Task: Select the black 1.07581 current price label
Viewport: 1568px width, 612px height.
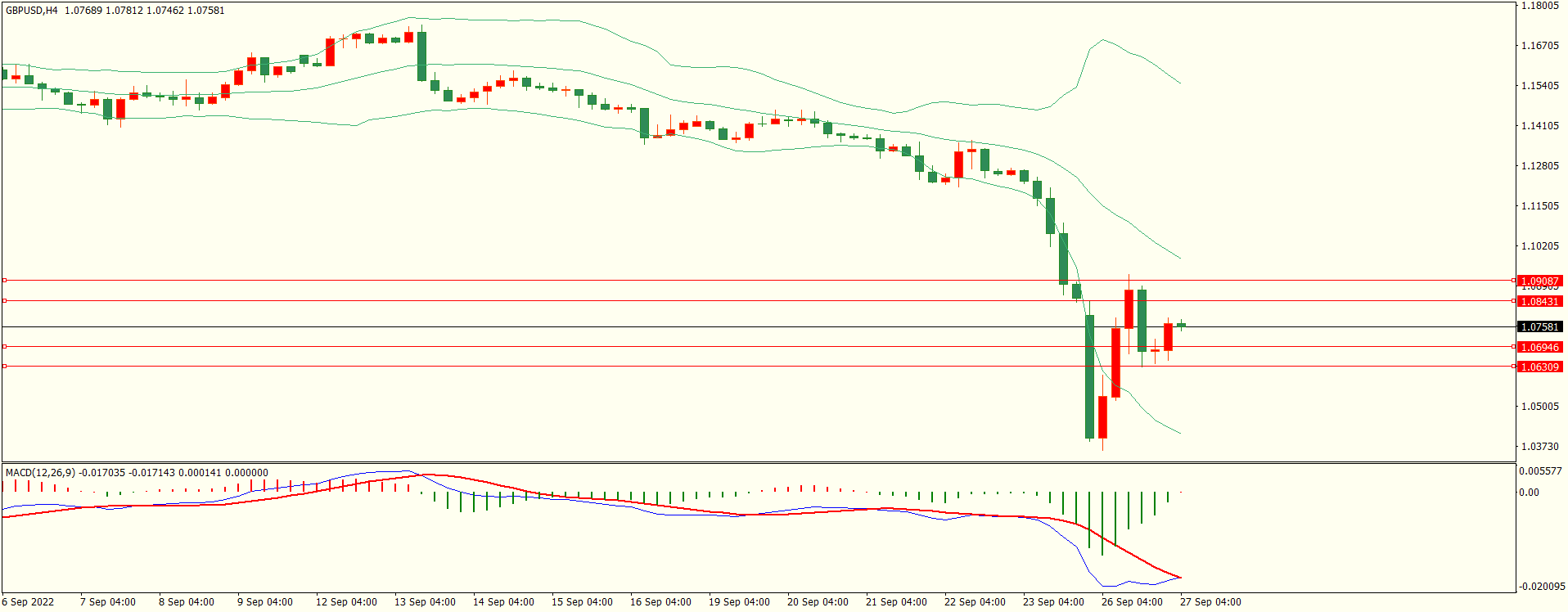Action: (x=1539, y=326)
